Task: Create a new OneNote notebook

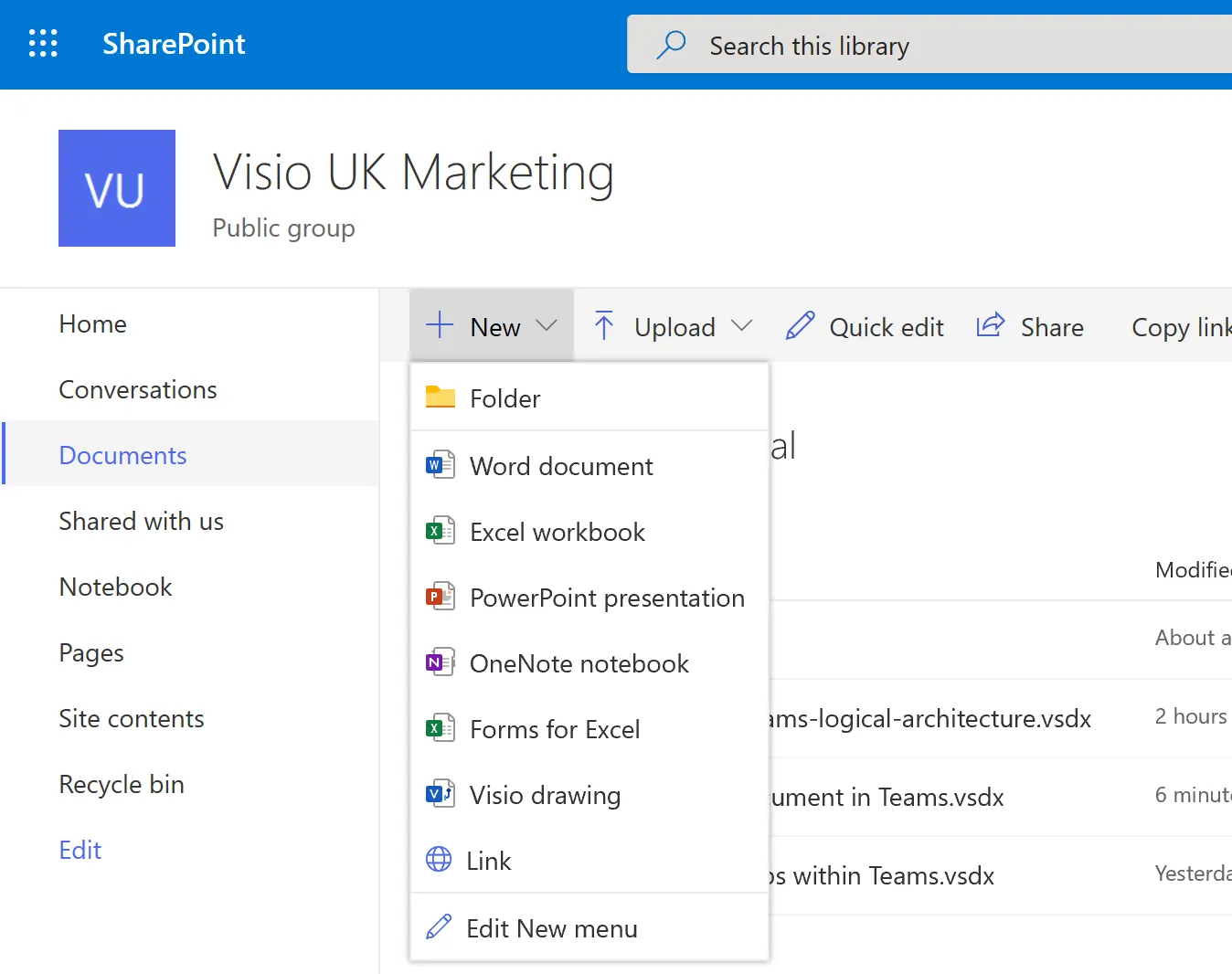Action: [x=579, y=663]
